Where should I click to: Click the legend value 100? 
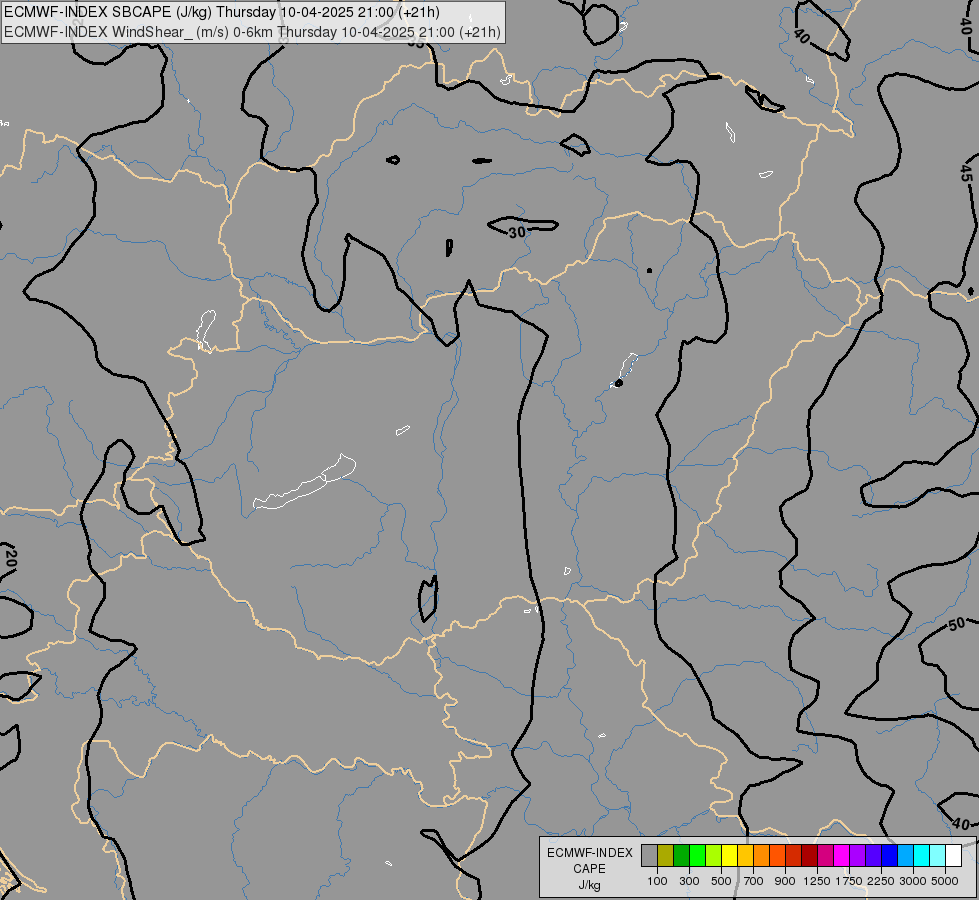657,881
